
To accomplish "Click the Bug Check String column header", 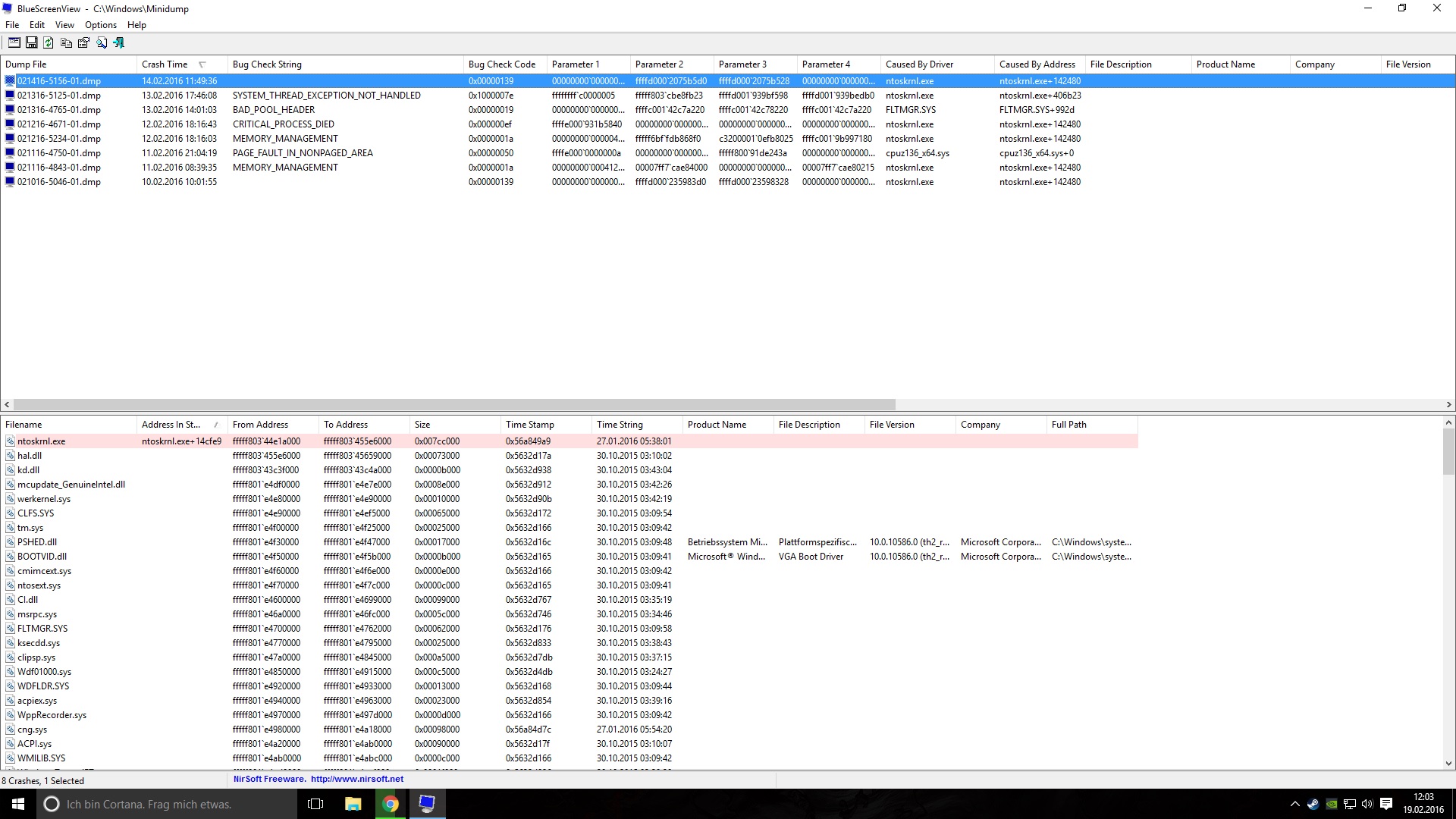I will 267,64.
